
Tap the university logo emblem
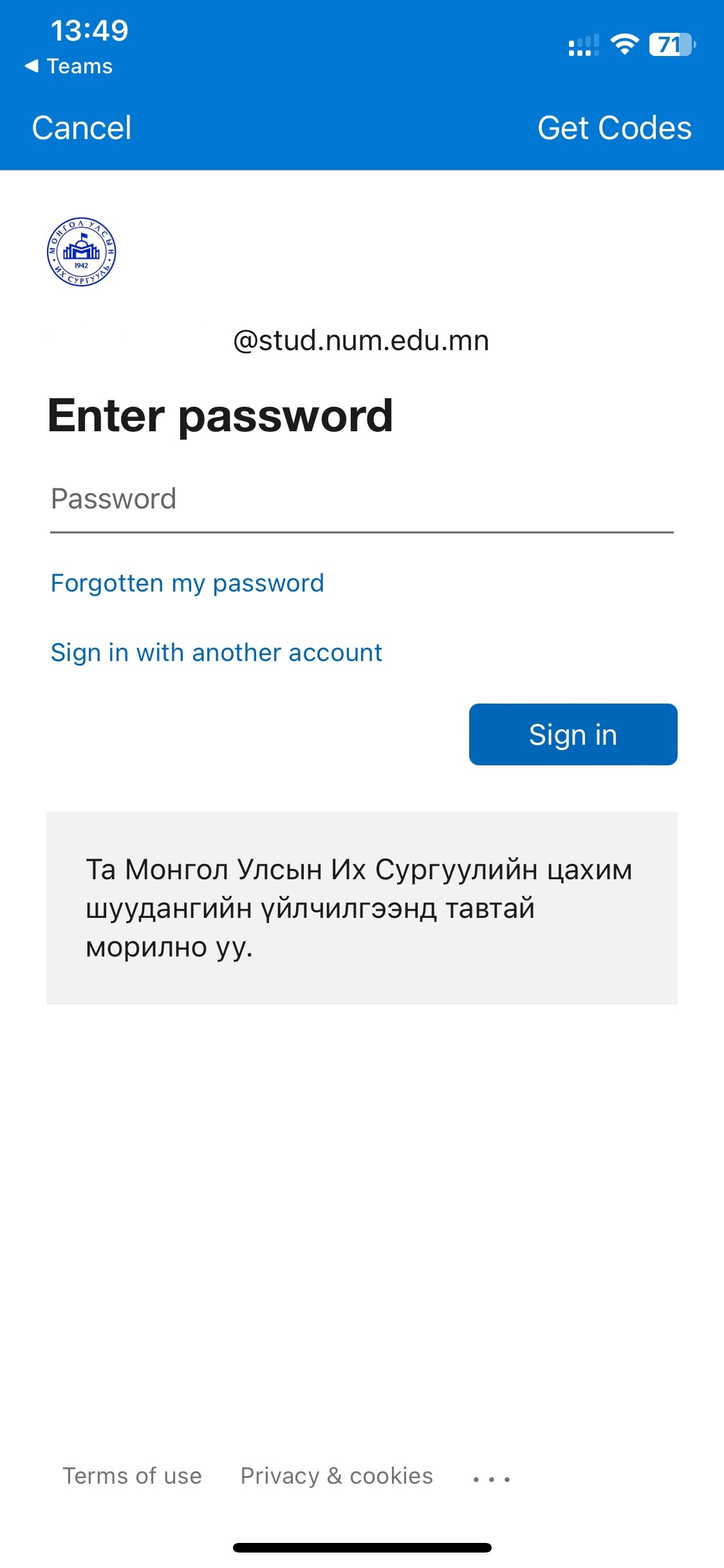(x=81, y=252)
